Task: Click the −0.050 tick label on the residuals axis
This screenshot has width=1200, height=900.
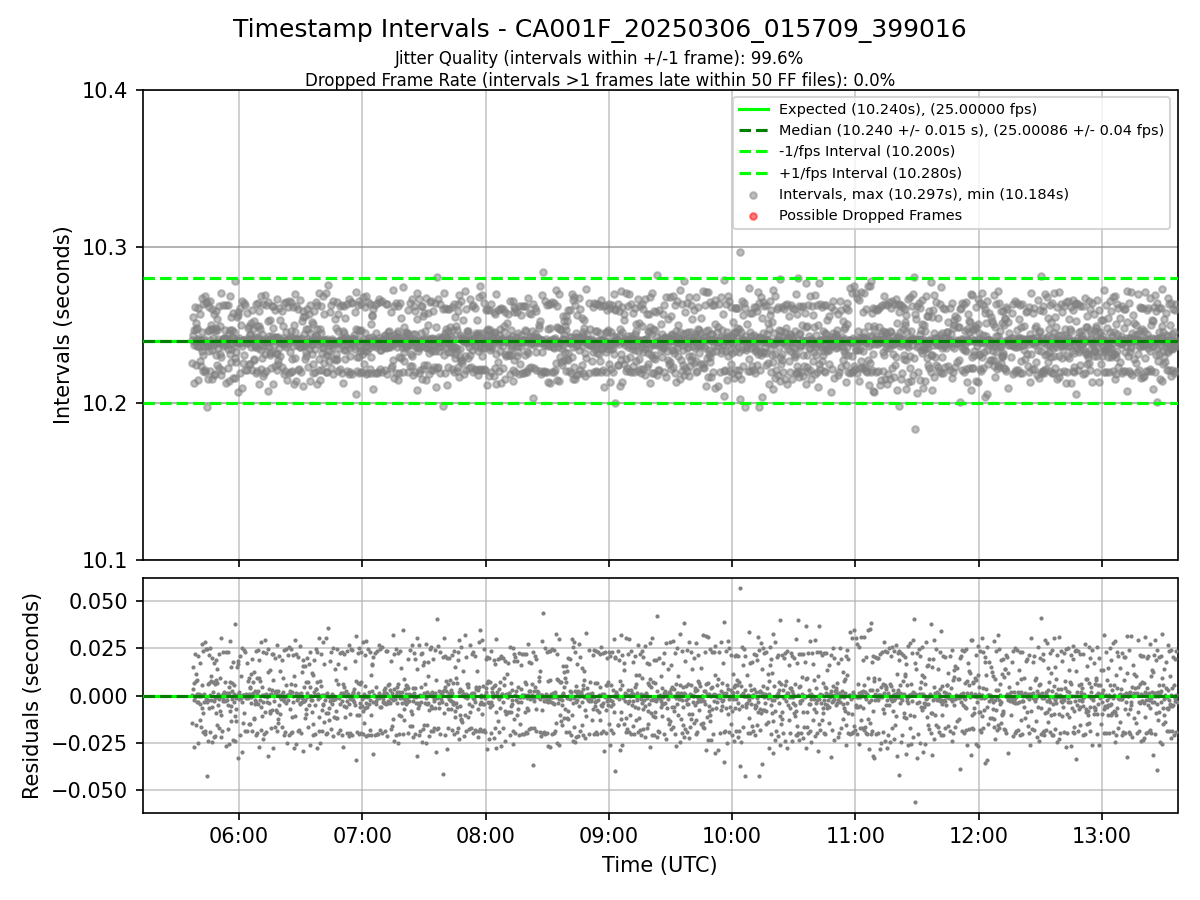Action: (x=92, y=790)
